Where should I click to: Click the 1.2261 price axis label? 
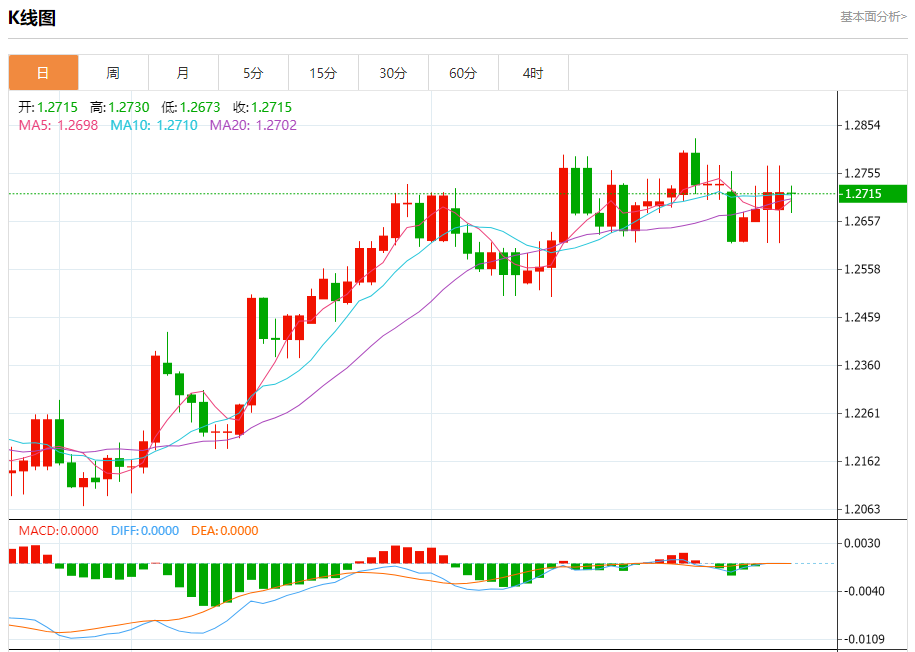coord(862,413)
